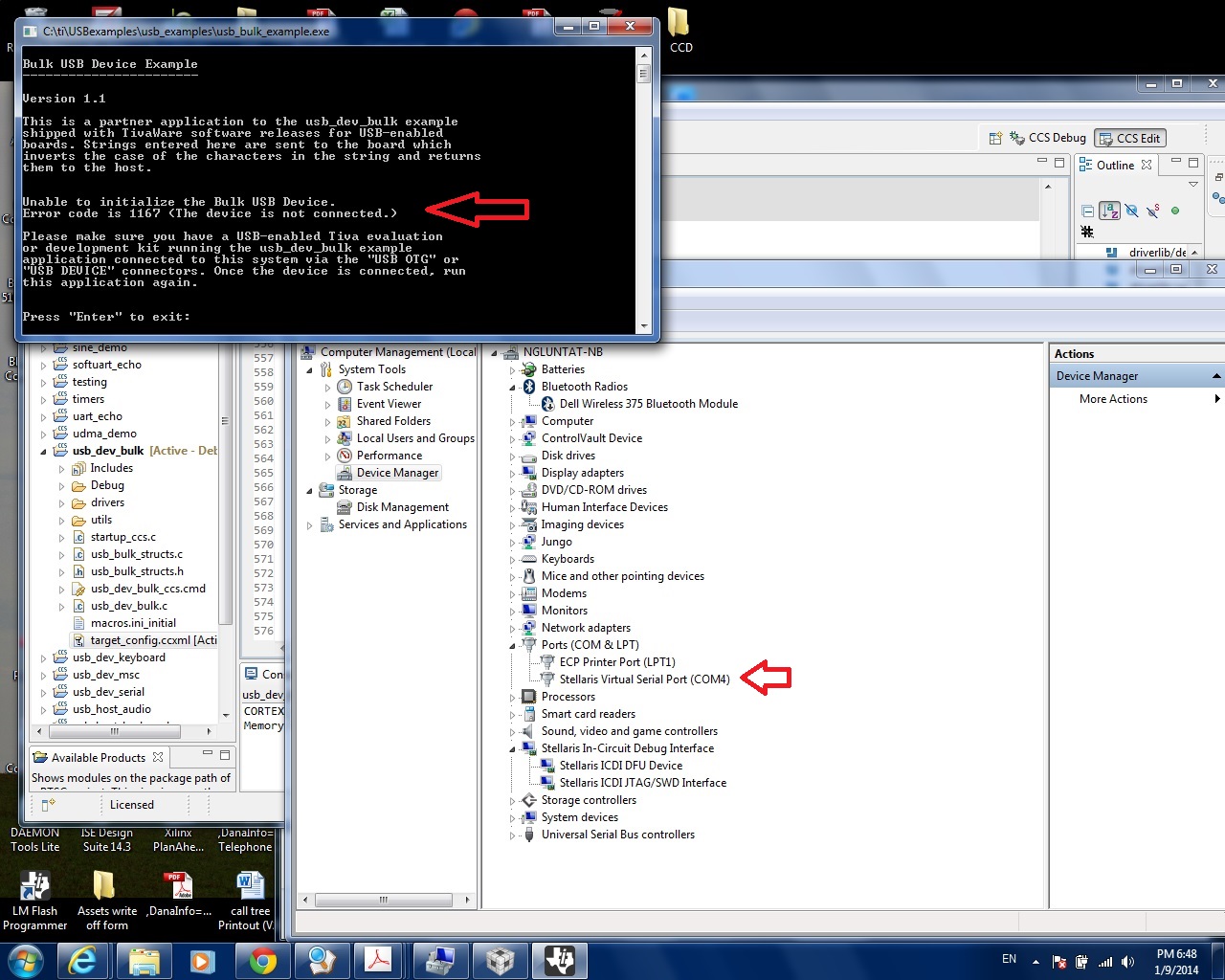Image resolution: width=1225 pixels, height=980 pixels.
Task: Click console window scrollbar down arrow
Action: (643, 326)
